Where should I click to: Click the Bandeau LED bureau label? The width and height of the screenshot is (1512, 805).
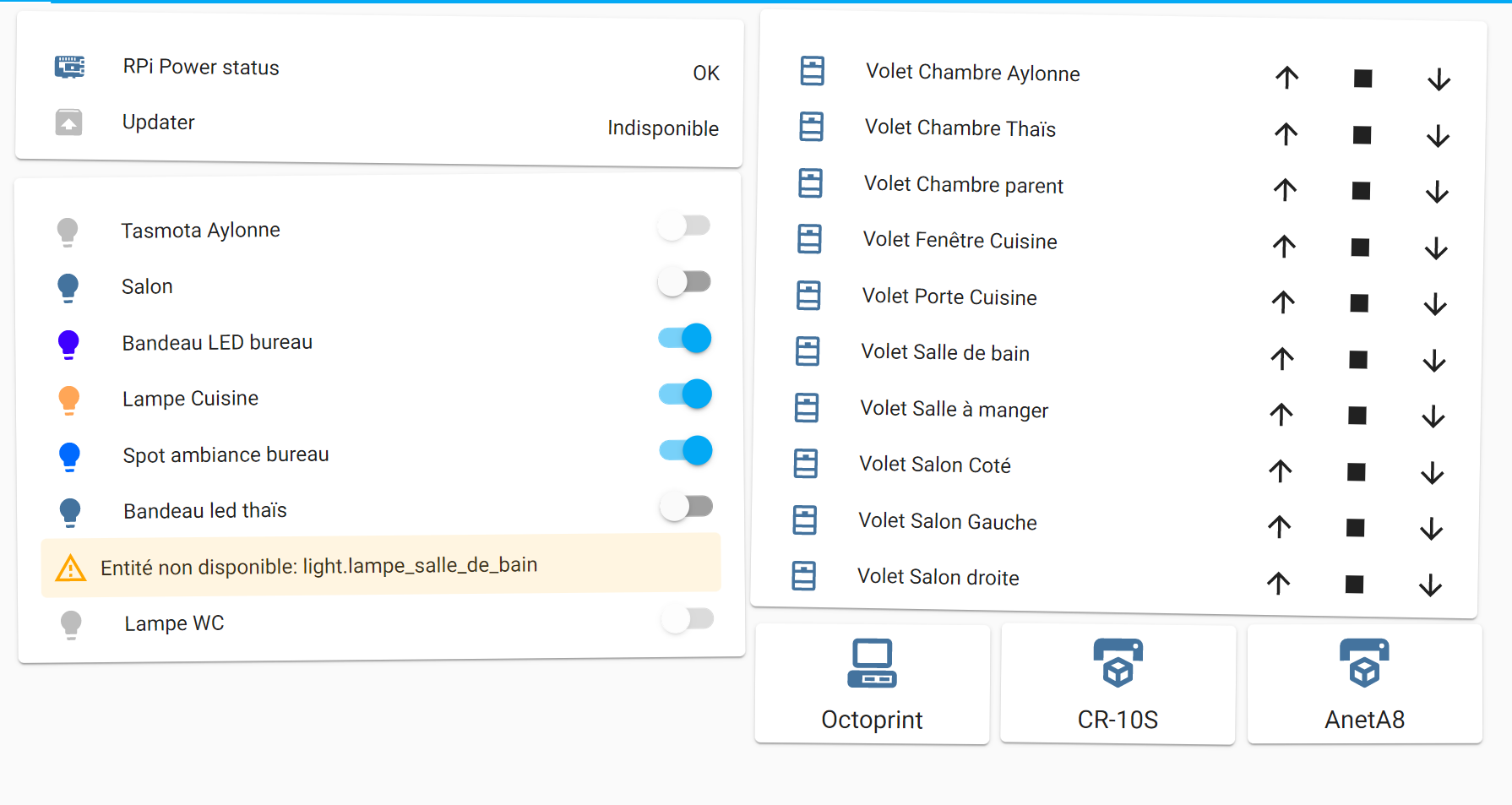click(x=217, y=343)
